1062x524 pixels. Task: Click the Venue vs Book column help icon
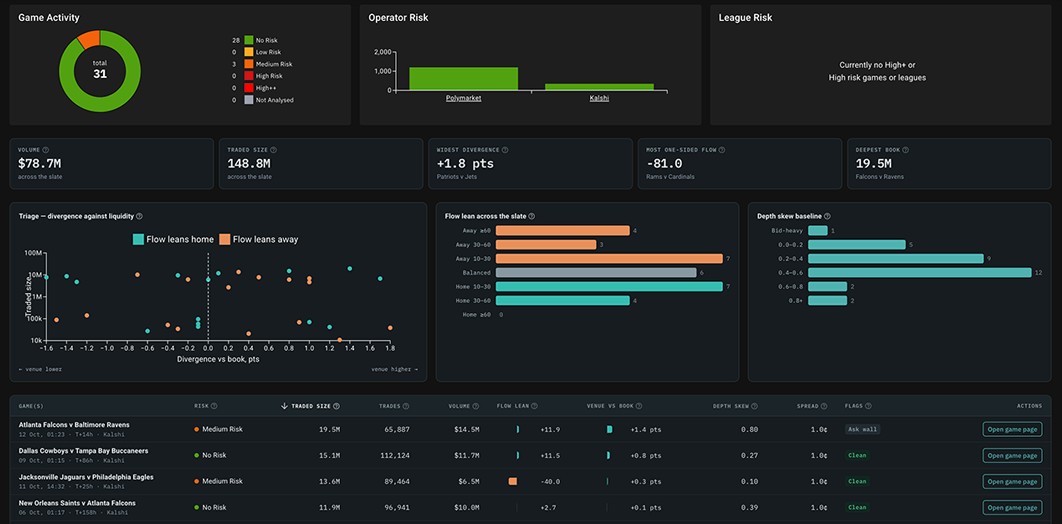[x=639, y=406]
